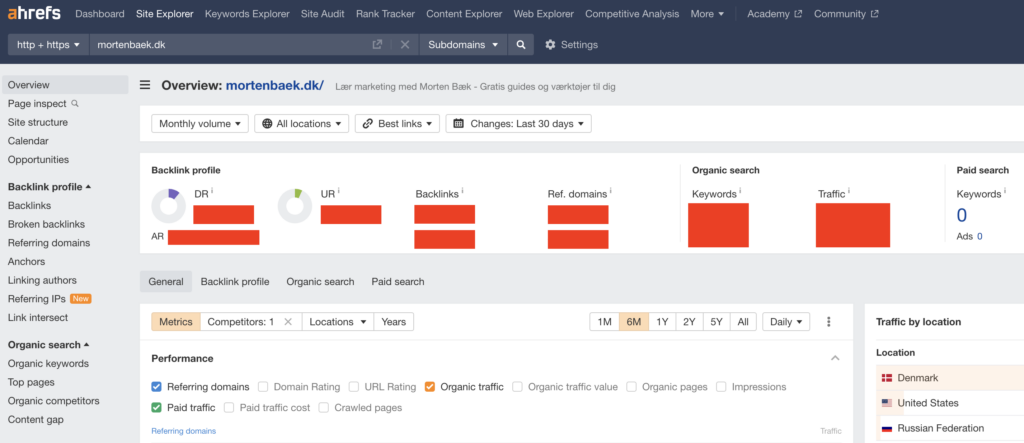Click the Page inspect search icon
The width and height of the screenshot is (1024, 443).
(x=74, y=103)
